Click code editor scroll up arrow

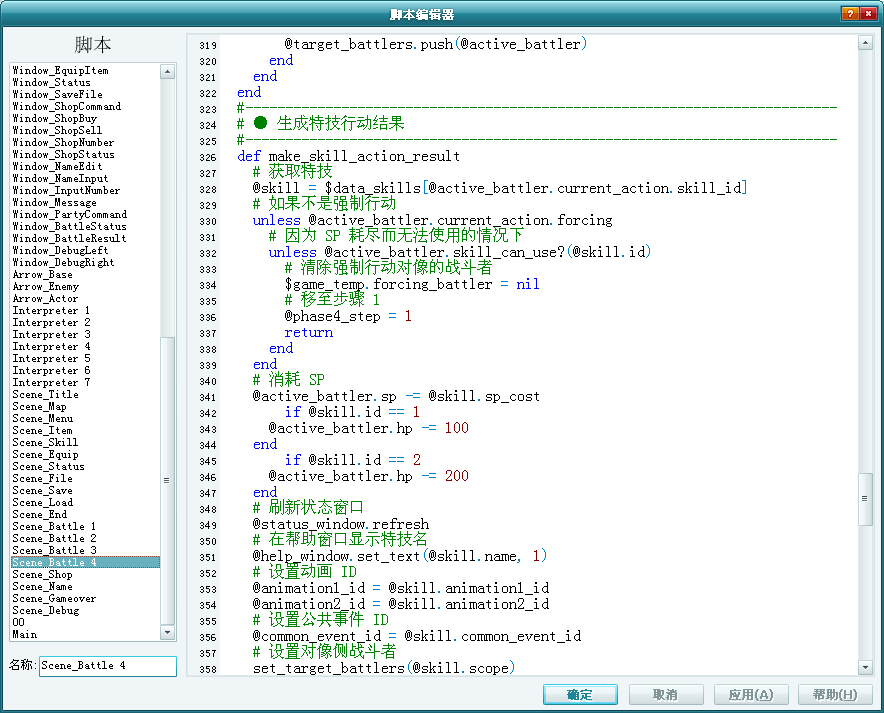865,43
